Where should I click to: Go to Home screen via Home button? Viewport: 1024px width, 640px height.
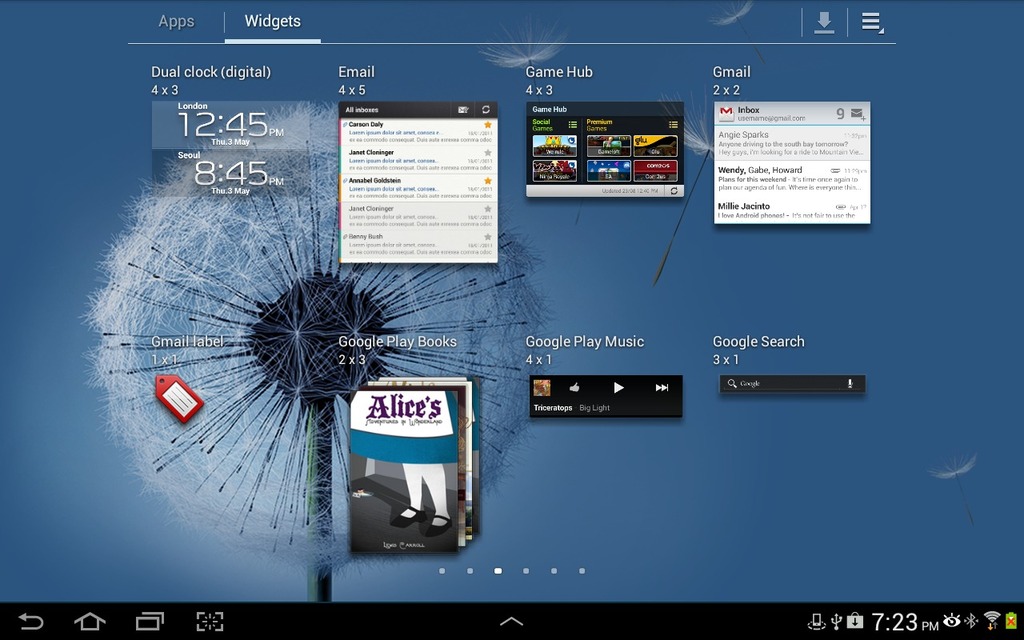pyautogui.click(x=90, y=621)
